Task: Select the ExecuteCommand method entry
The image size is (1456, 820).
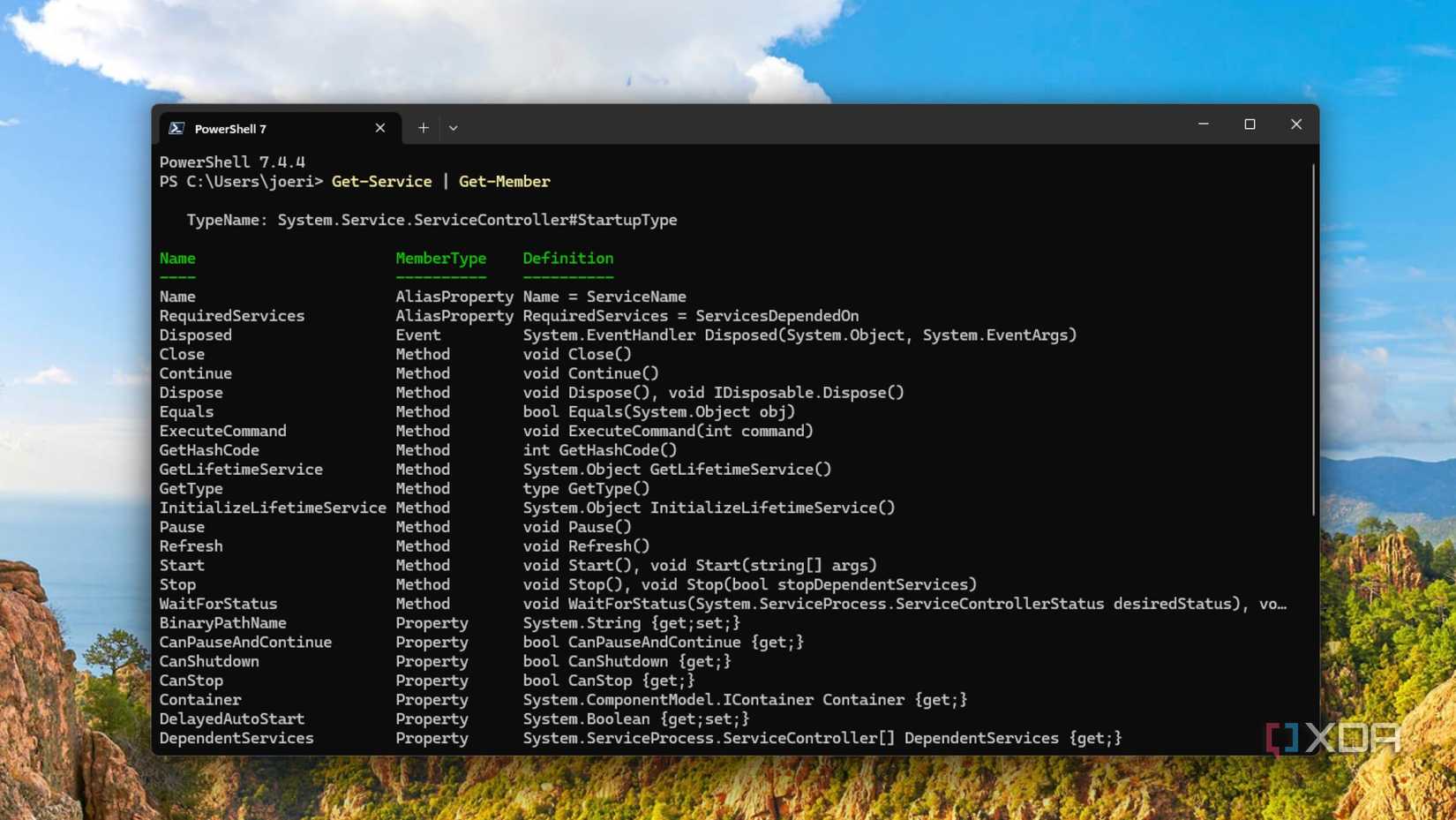Action: (222, 431)
